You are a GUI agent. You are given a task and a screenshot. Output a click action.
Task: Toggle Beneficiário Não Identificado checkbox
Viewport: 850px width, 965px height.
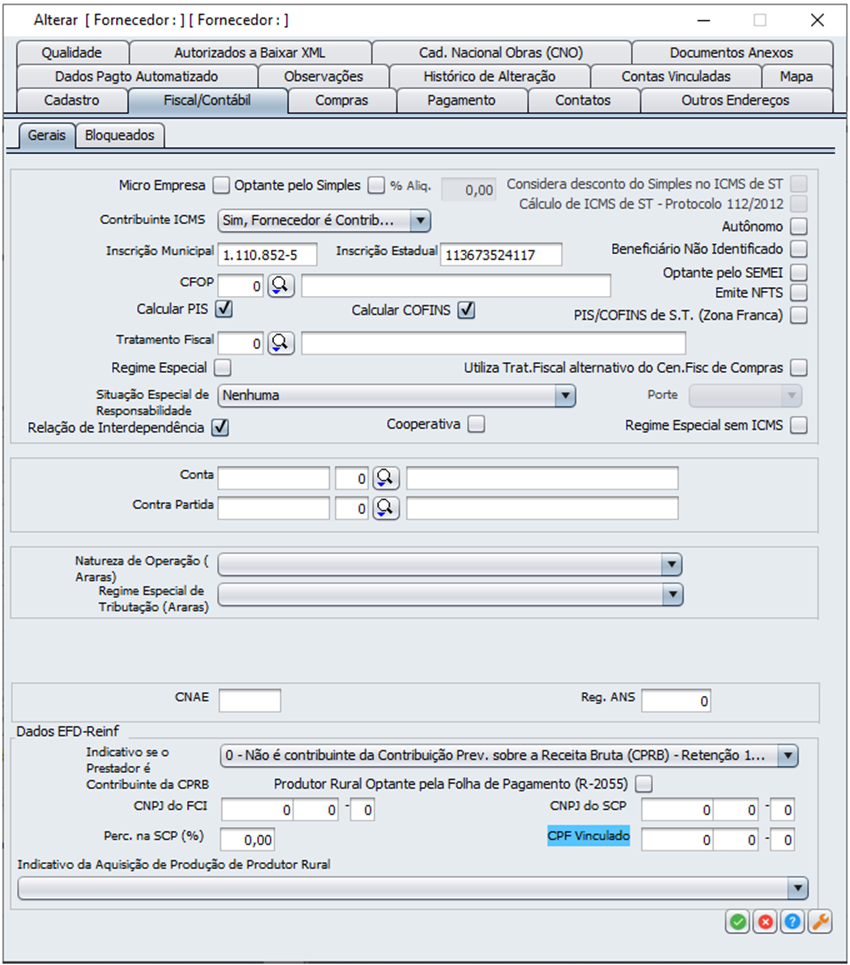799,249
